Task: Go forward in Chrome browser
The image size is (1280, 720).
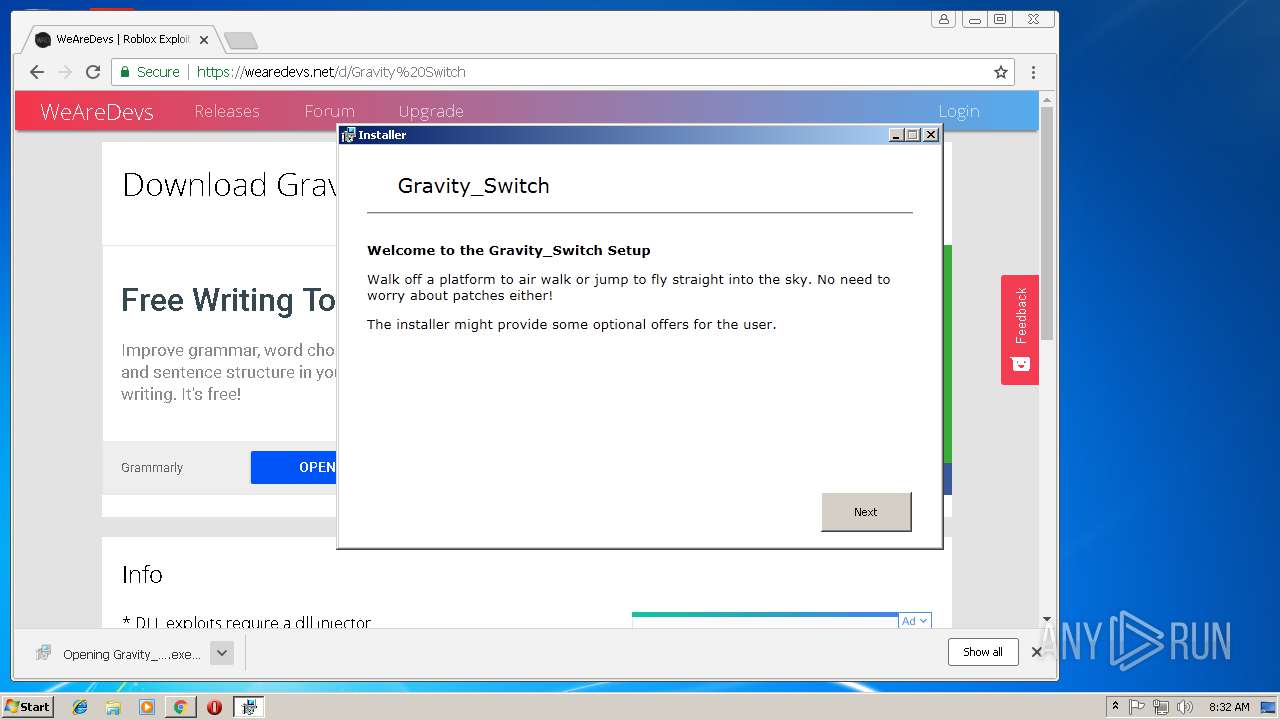Action: pos(65,72)
